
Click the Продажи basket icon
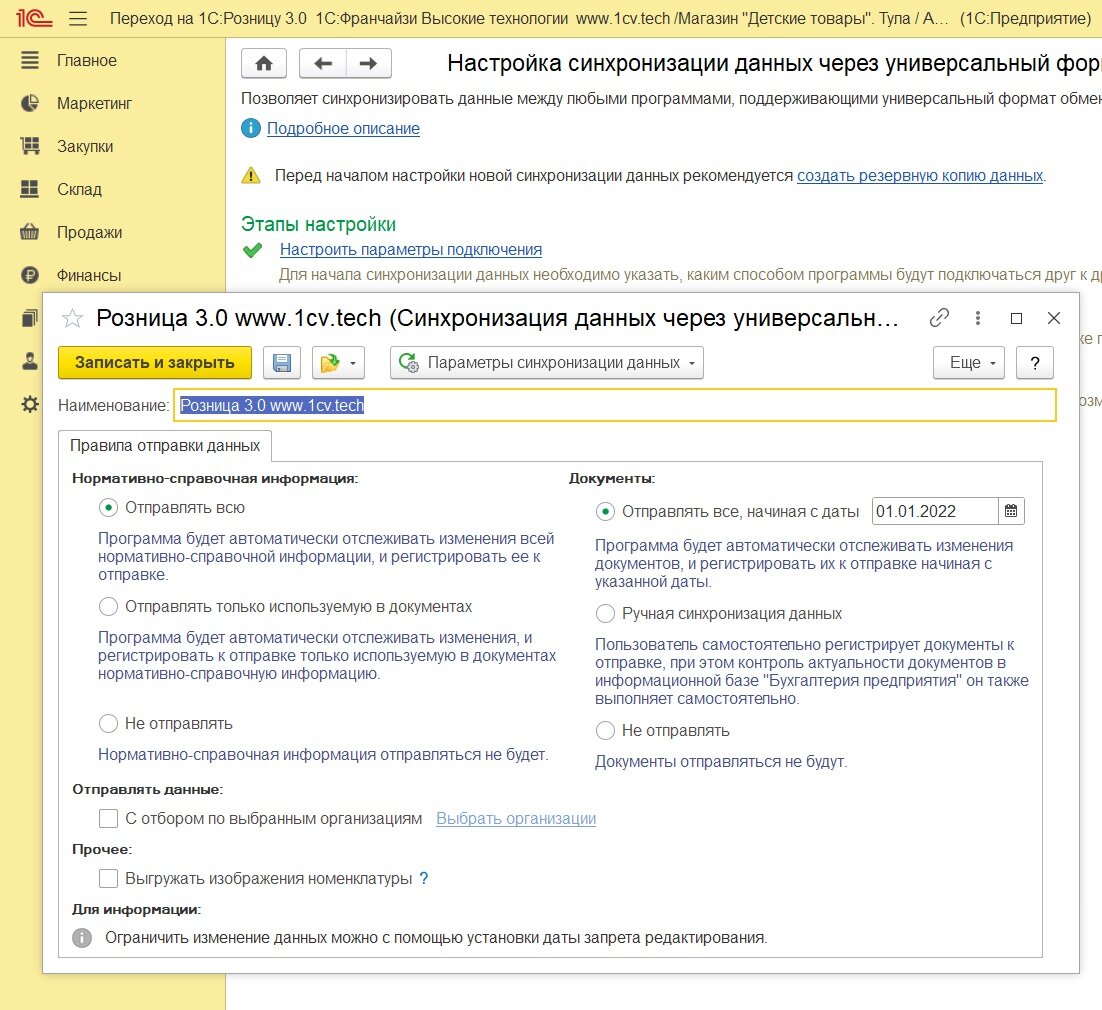(30, 232)
